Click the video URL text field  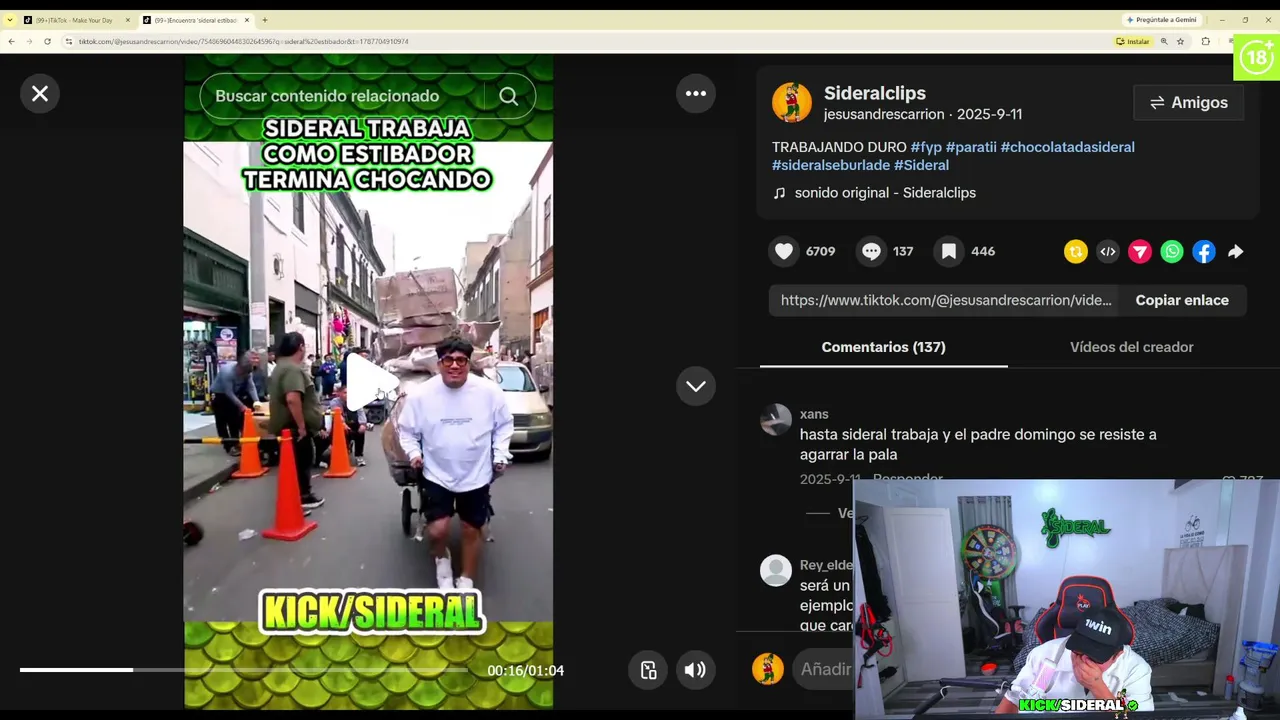point(943,300)
